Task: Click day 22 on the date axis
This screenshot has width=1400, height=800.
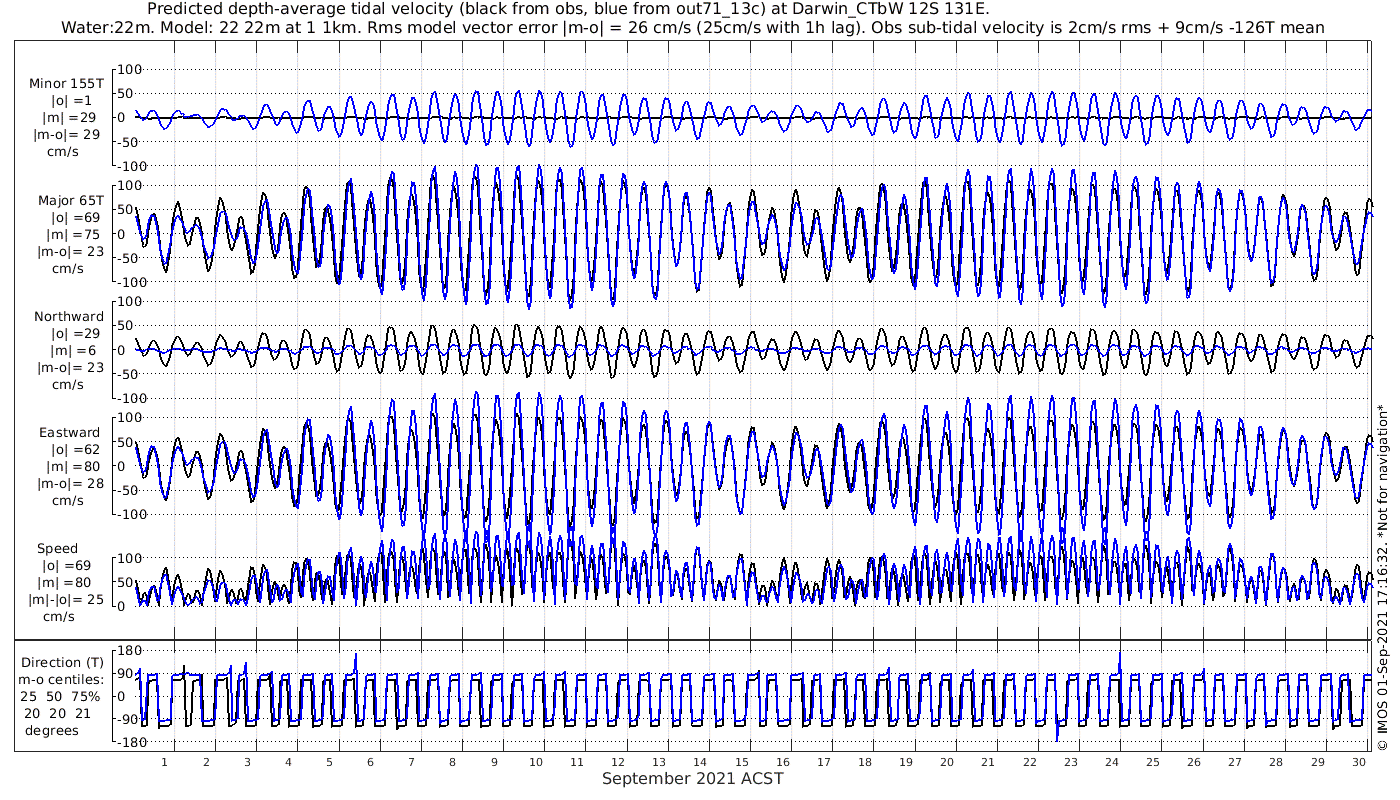Action: 1030,762
